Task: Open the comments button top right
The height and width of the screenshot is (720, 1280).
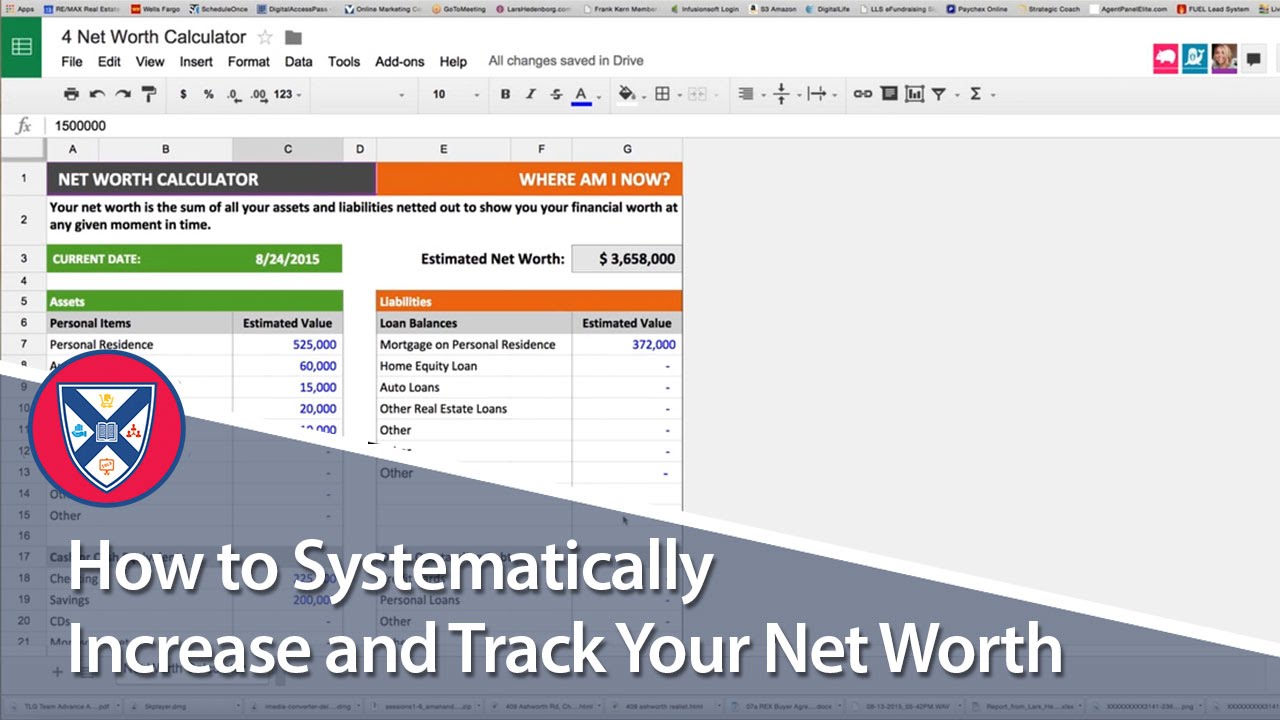Action: (1254, 59)
